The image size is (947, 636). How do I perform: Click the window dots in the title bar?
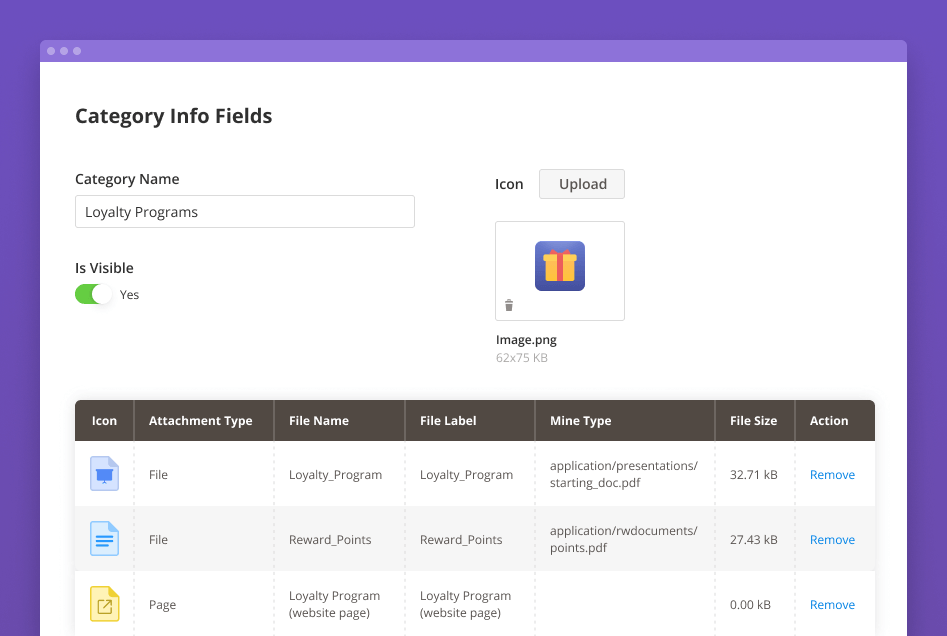[64, 50]
